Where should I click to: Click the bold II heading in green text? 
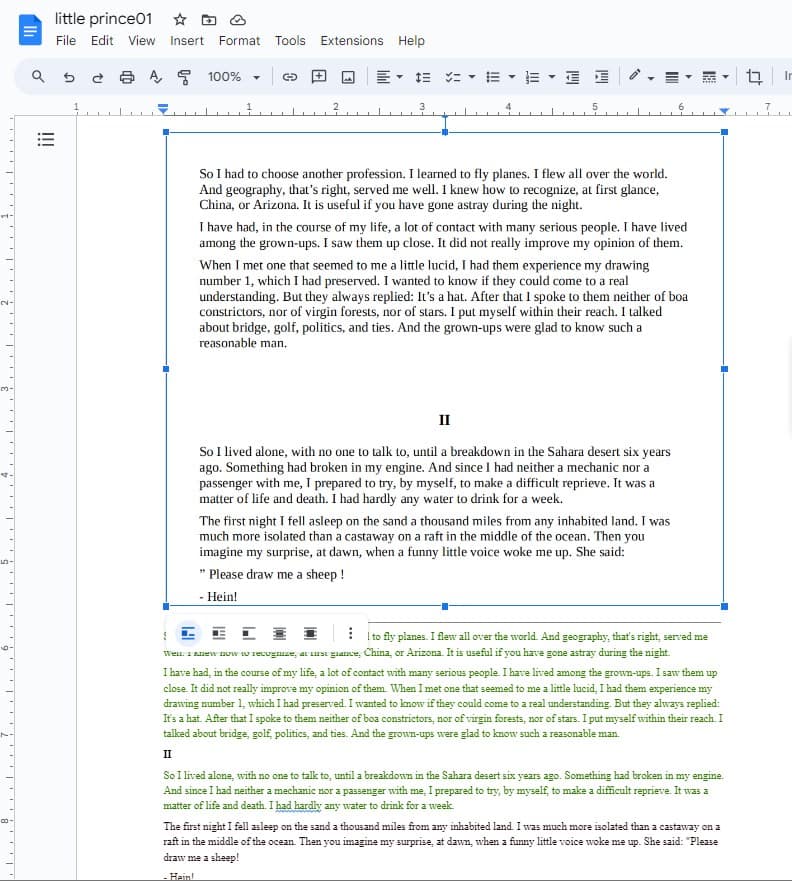click(x=167, y=754)
